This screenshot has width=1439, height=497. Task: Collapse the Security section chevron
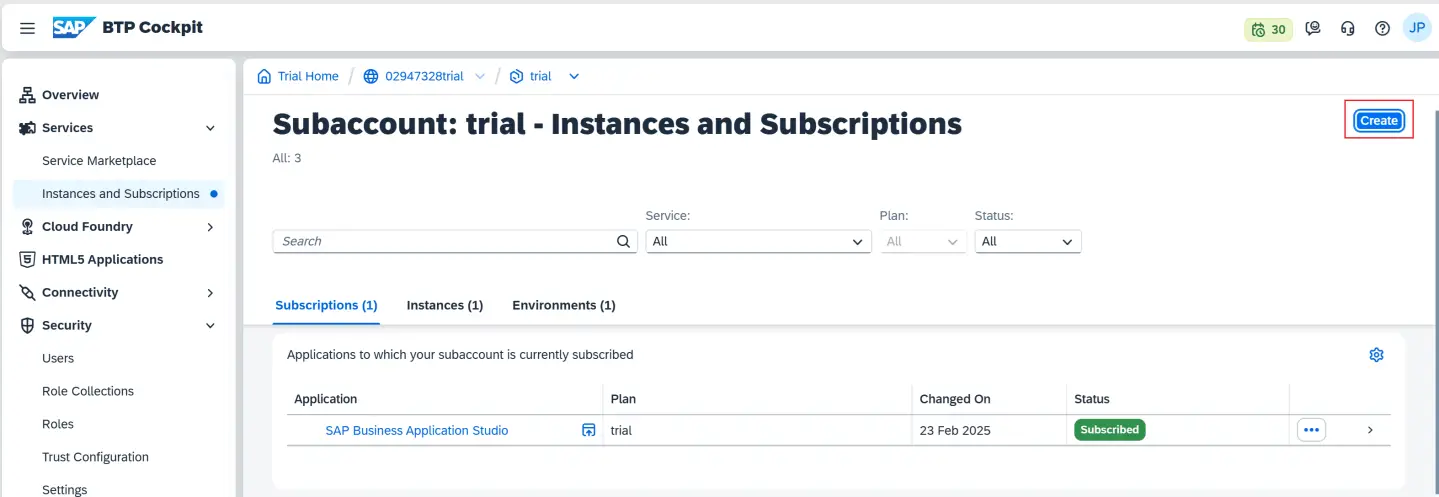pyautogui.click(x=210, y=326)
